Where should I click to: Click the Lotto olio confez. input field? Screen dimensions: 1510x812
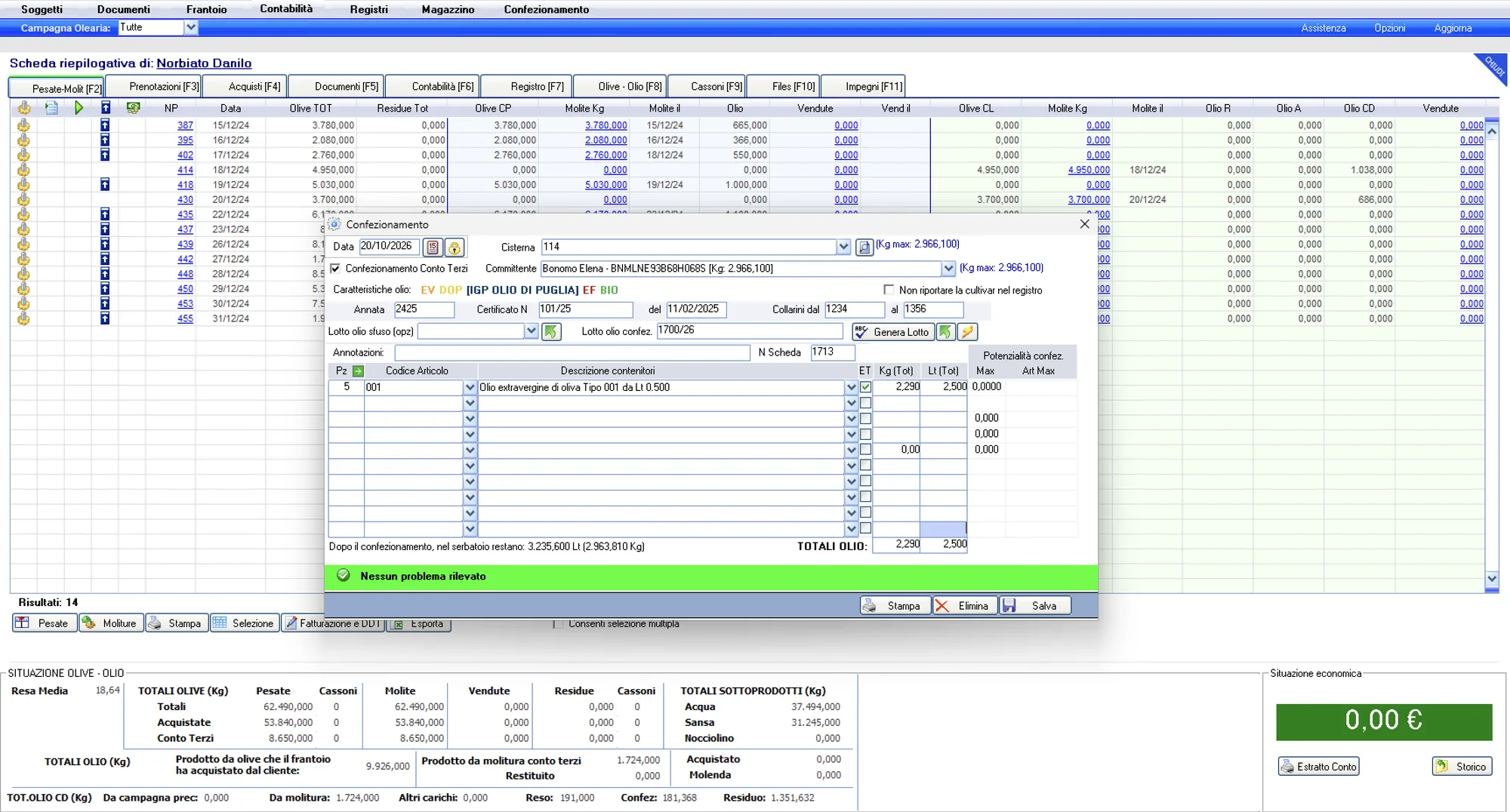coord(749,331)
